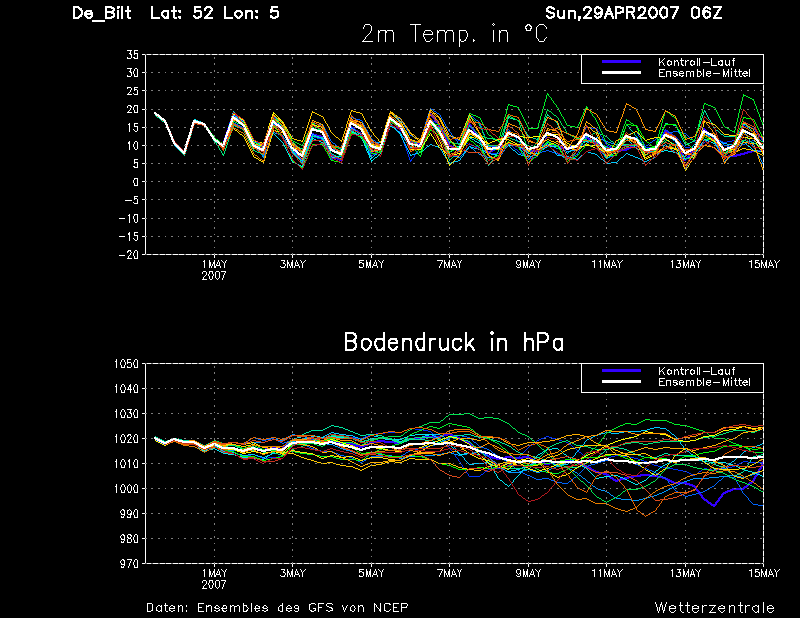Click the 1050 label on pressure axis

coord(126,364)
